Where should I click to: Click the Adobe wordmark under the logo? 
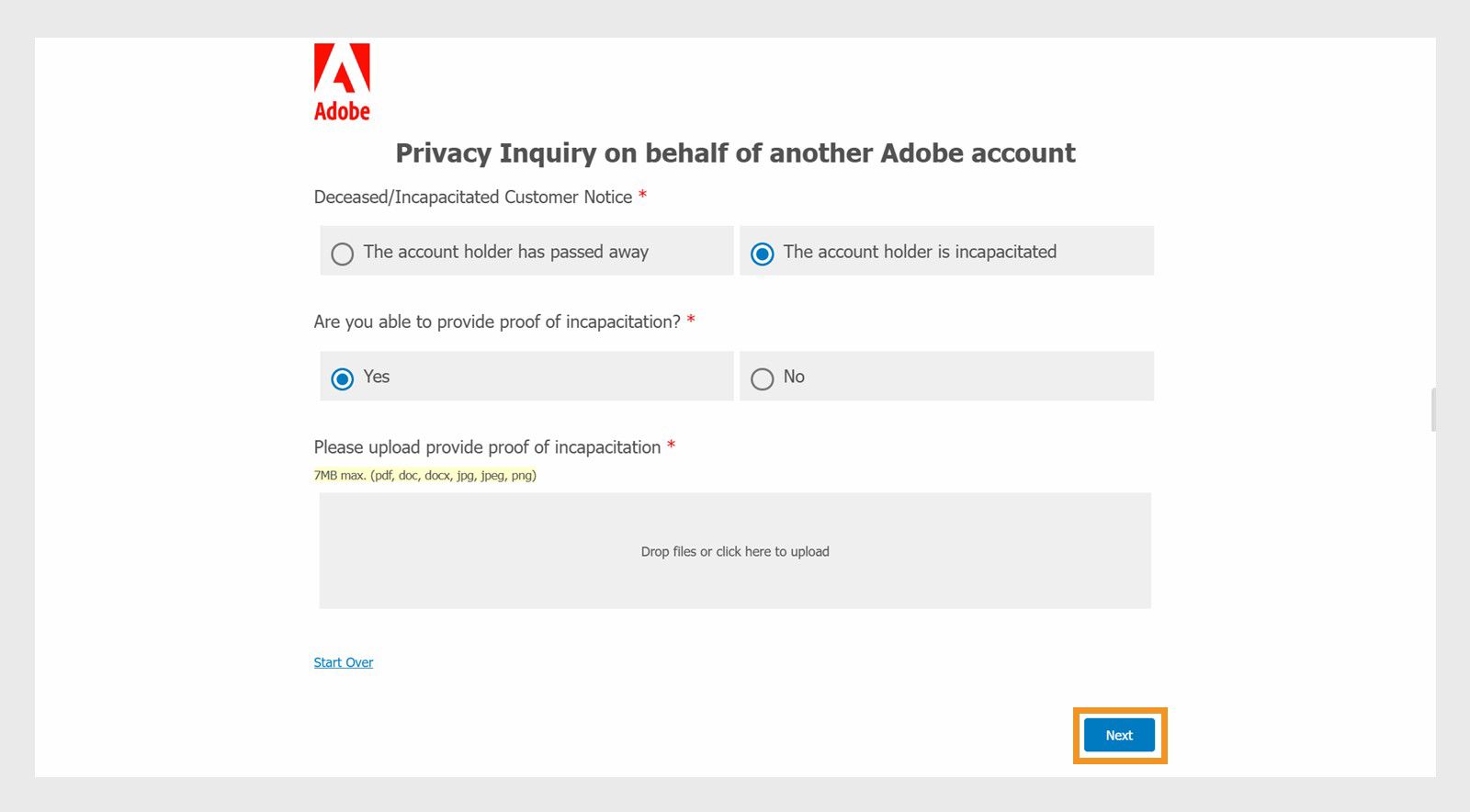click(342, 111)
